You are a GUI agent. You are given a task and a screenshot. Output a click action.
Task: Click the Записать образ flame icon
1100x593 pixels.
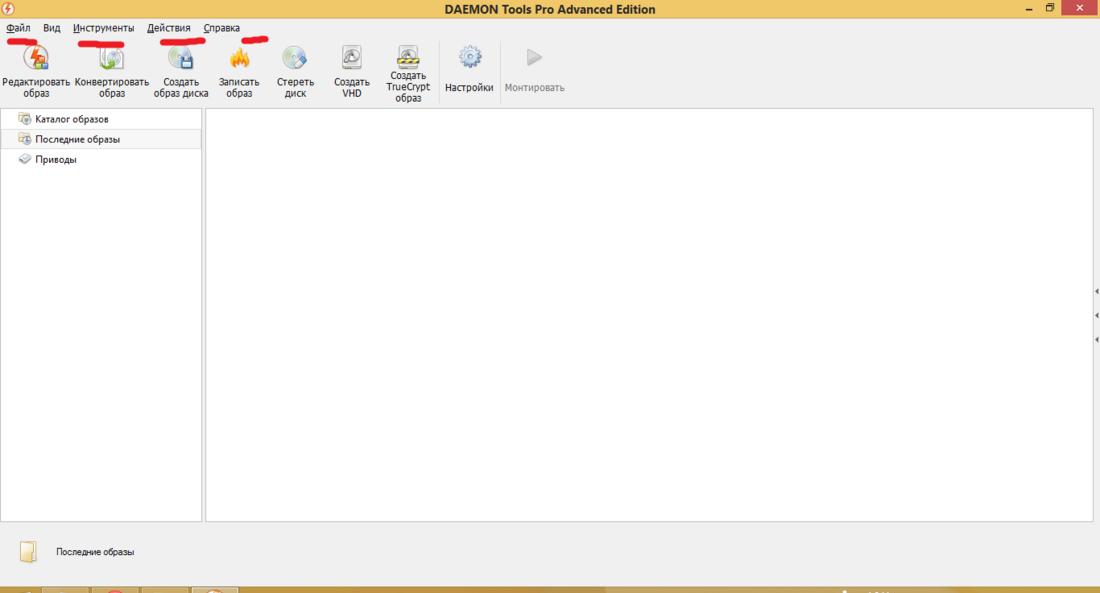pyautogui.click(x=239, y=59)
